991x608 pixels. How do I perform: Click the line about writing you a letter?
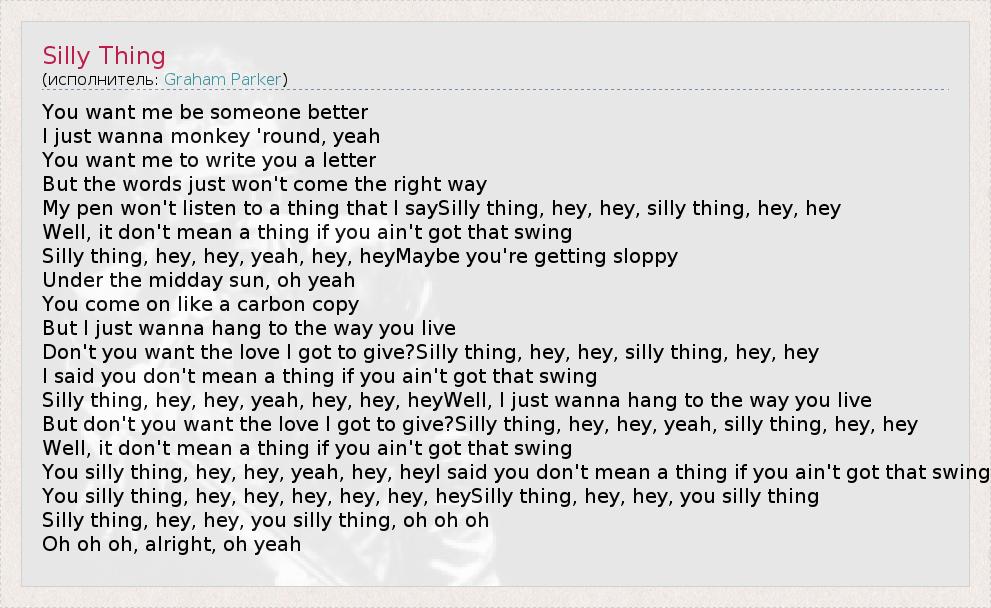coord(209,160)
